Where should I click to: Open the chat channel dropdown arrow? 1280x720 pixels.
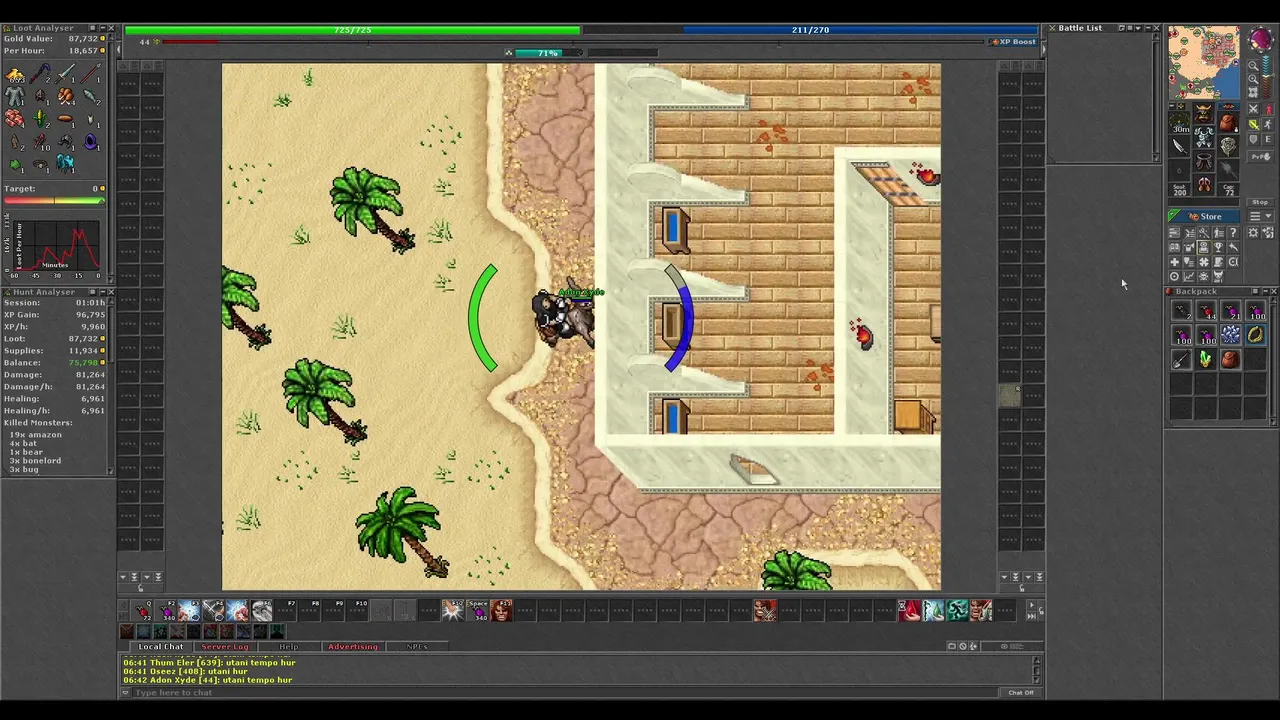click(126, 692)
